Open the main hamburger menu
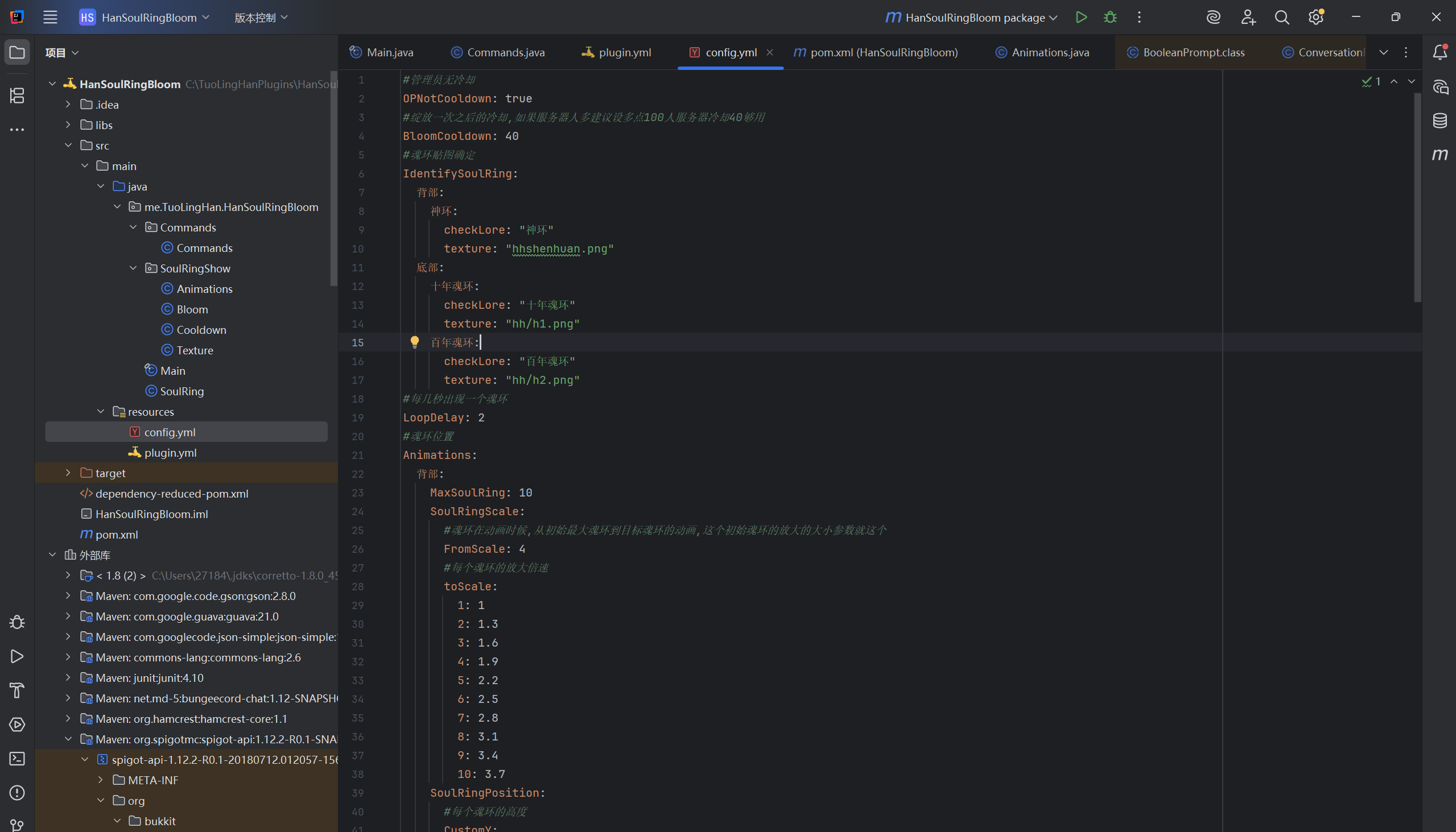This screenshot has width=1456, height=832. point(50,17)
